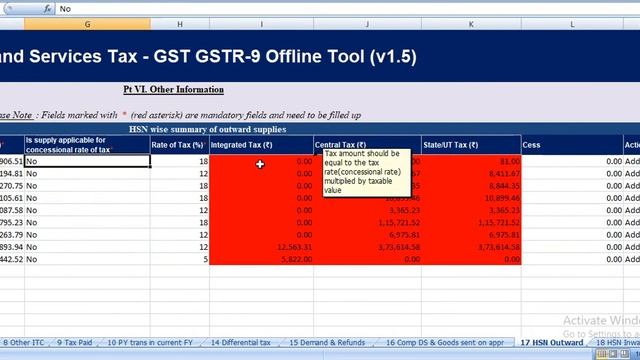Click the State/UT Tax 0.00 in the 442.52 row

click(x=471, y=259)
